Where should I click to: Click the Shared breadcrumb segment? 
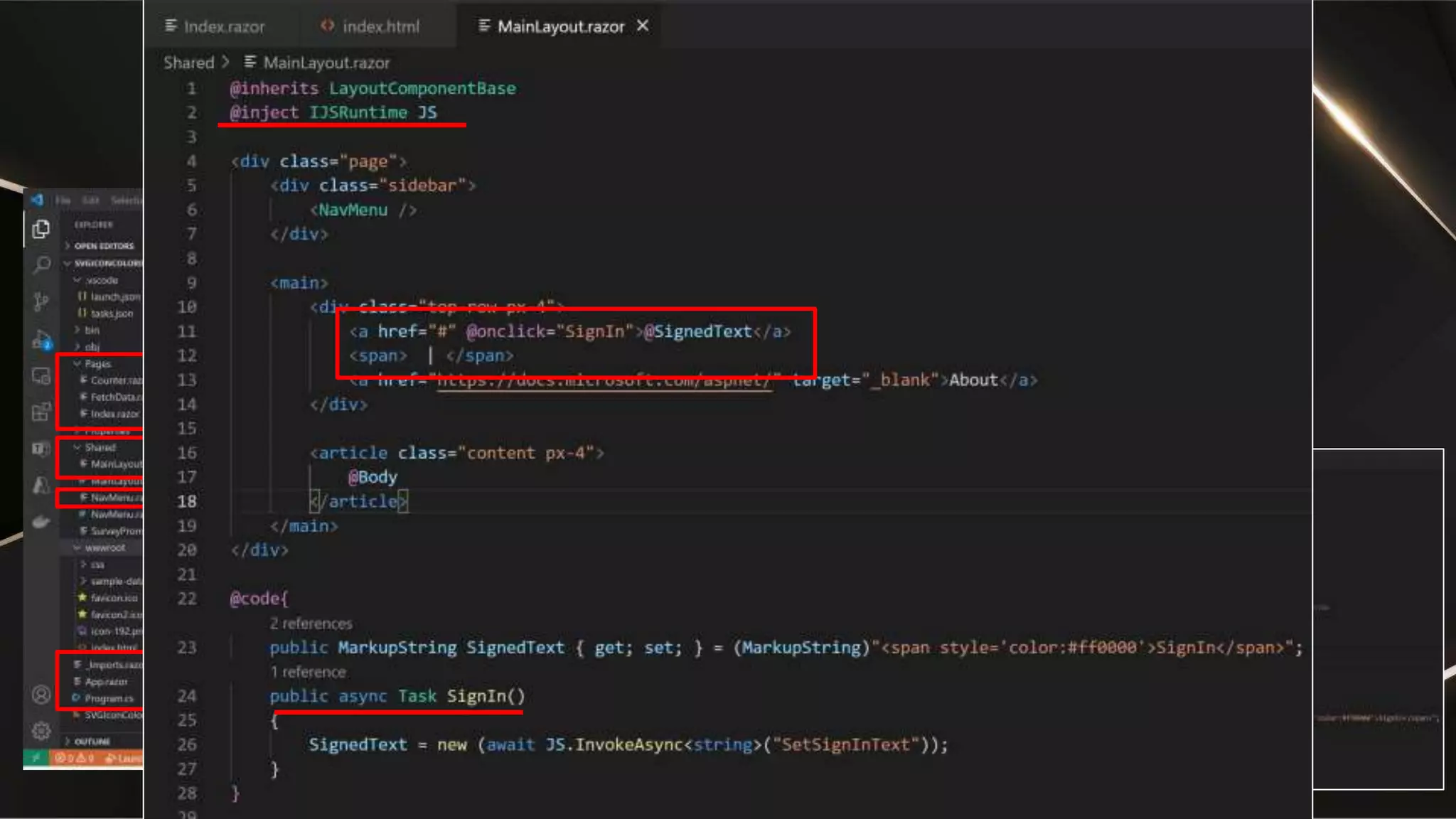tap(188, 63)
